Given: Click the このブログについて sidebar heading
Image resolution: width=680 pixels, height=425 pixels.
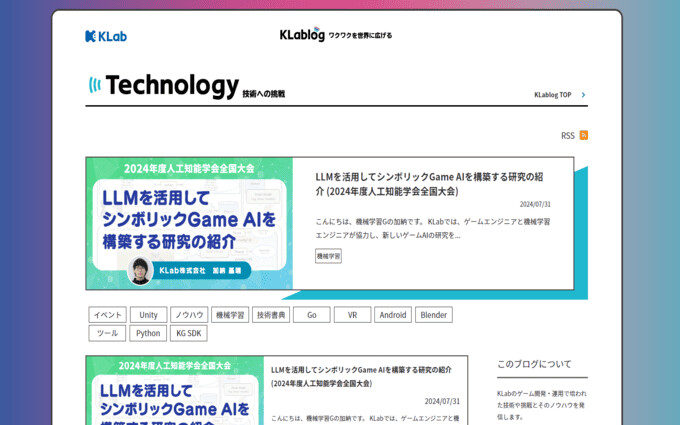Looking at the screenshot, I should pyautogui.click(x=534, y=364).
